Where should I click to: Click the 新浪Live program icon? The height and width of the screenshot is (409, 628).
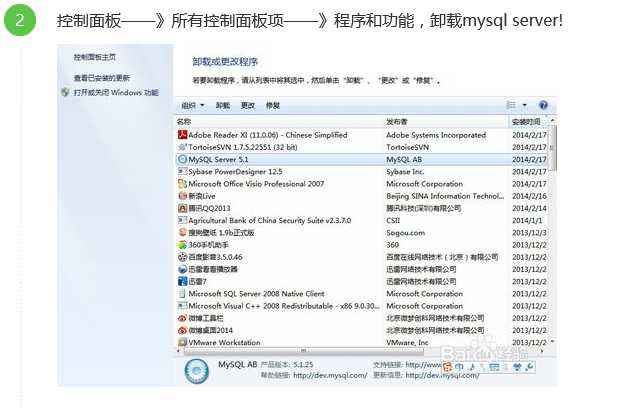pos(183,196)
